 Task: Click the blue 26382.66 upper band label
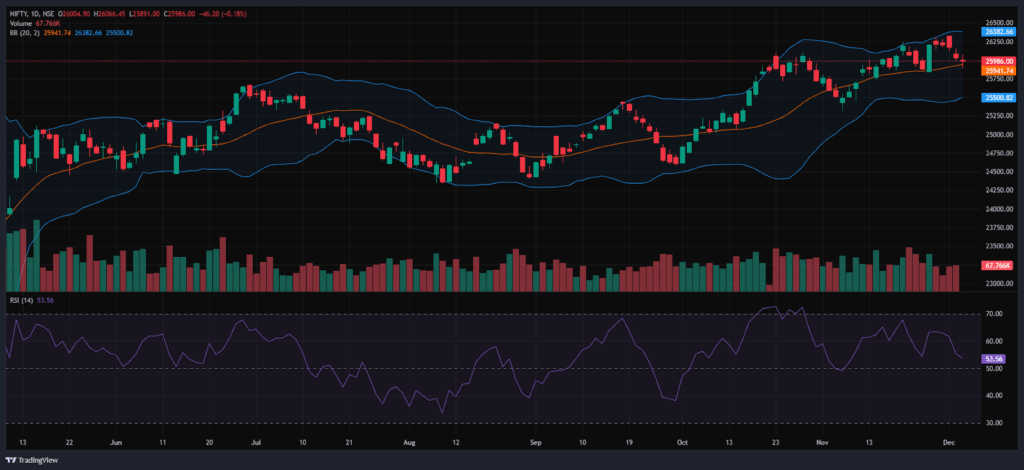point(1000,31)
